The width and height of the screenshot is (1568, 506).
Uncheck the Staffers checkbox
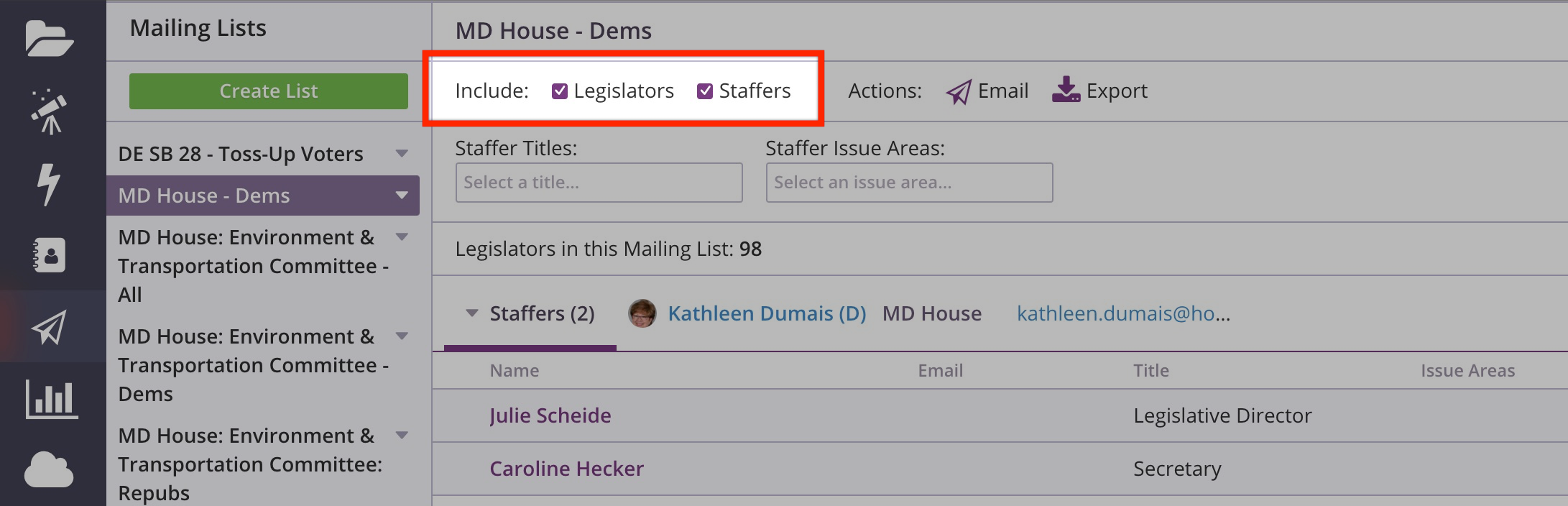click(705, 91)
